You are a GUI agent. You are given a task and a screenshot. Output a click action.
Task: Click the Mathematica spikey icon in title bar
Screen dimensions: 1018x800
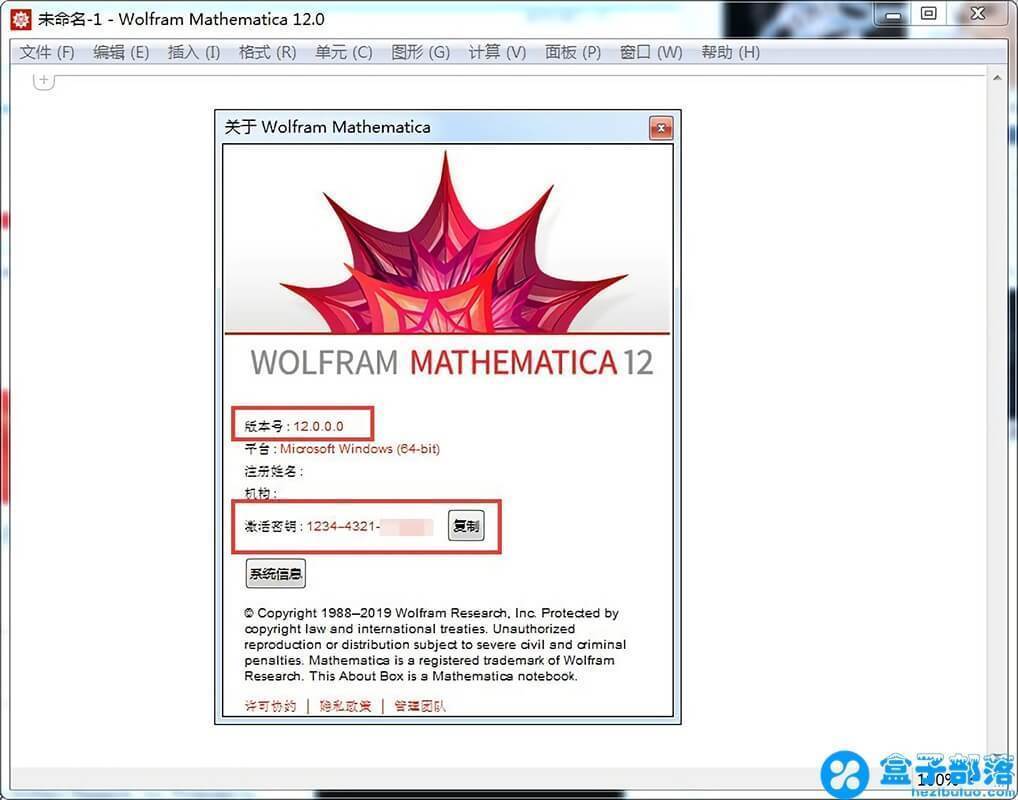click(21, 17)
